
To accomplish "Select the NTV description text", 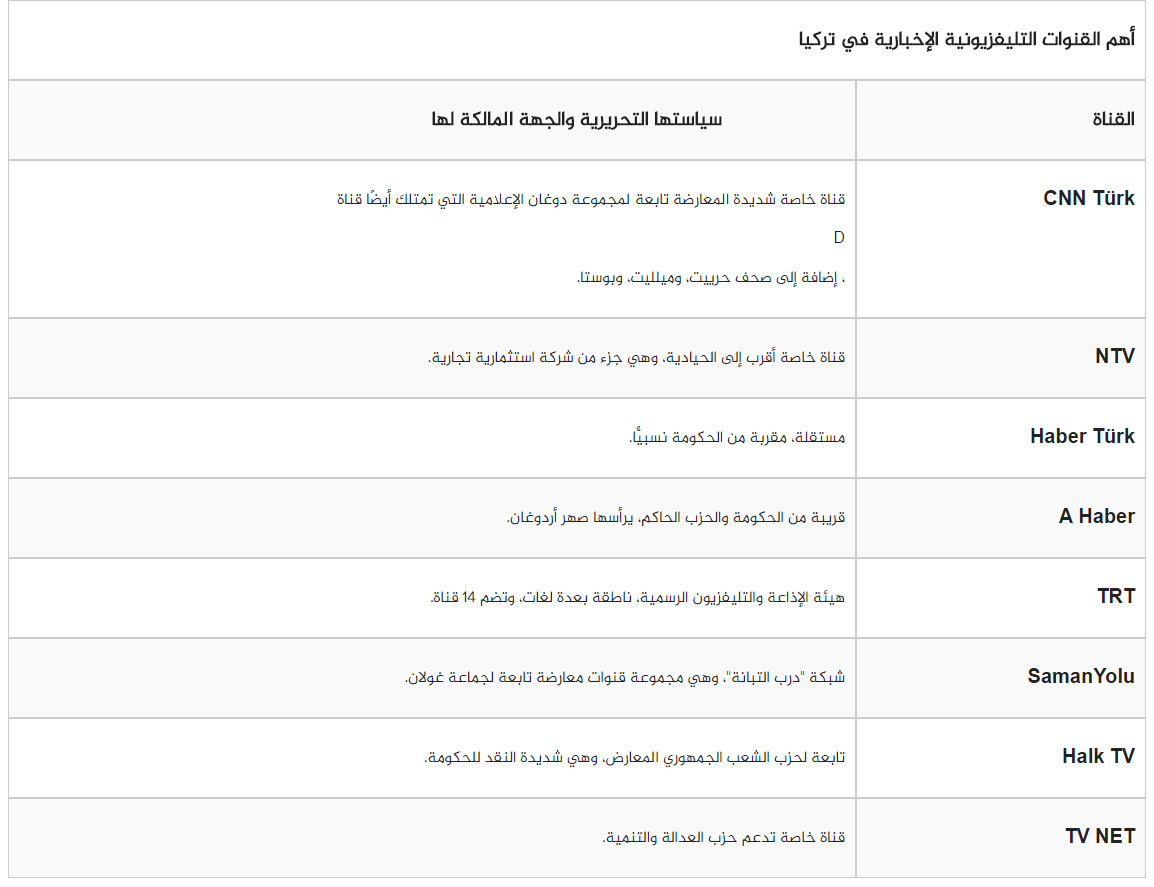I will click(636, 357).
